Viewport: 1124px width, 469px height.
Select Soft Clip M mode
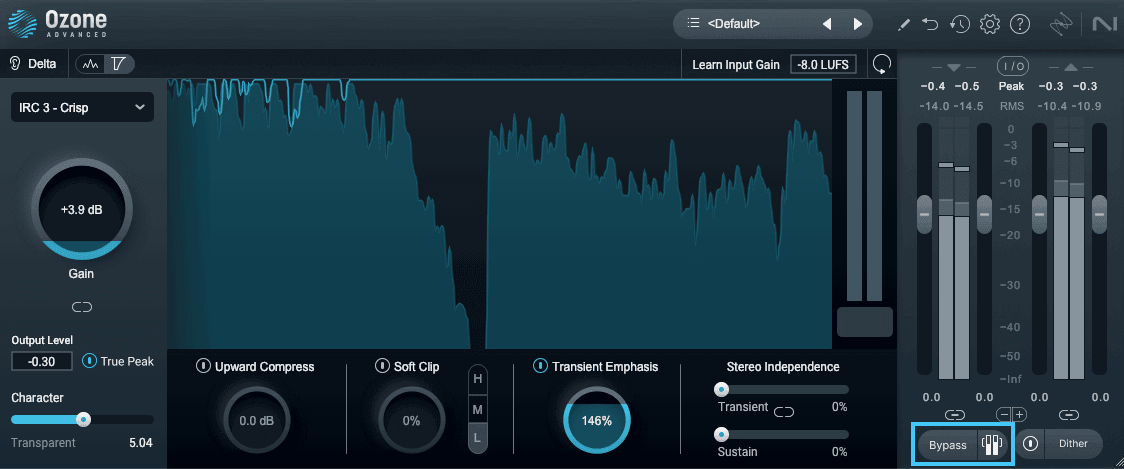(477, 409)
